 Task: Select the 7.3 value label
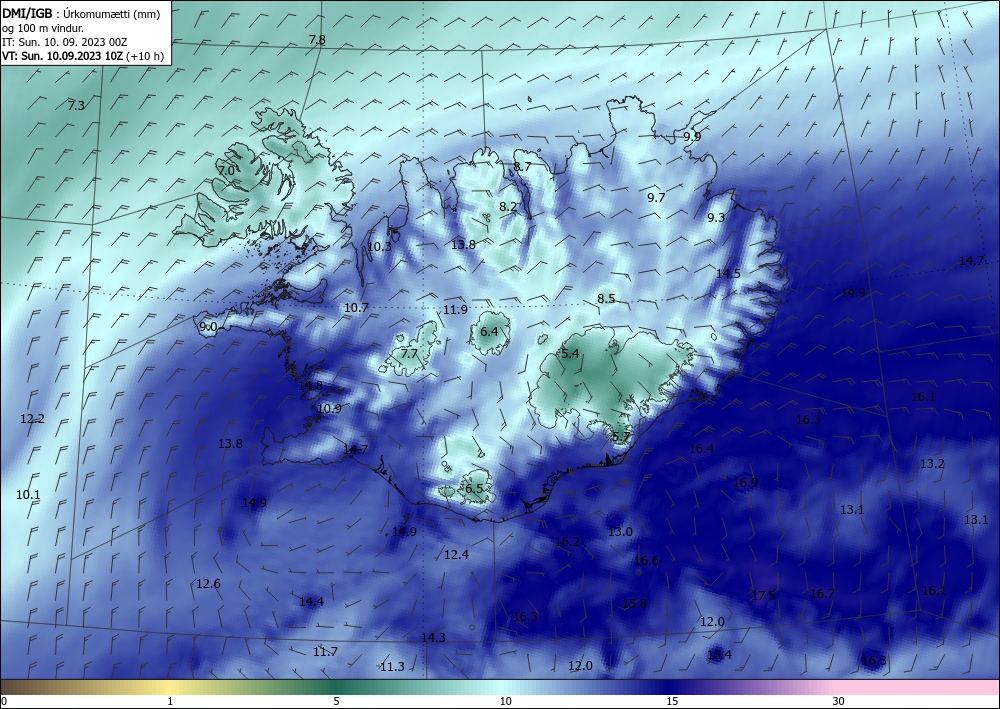pos(76,105)
